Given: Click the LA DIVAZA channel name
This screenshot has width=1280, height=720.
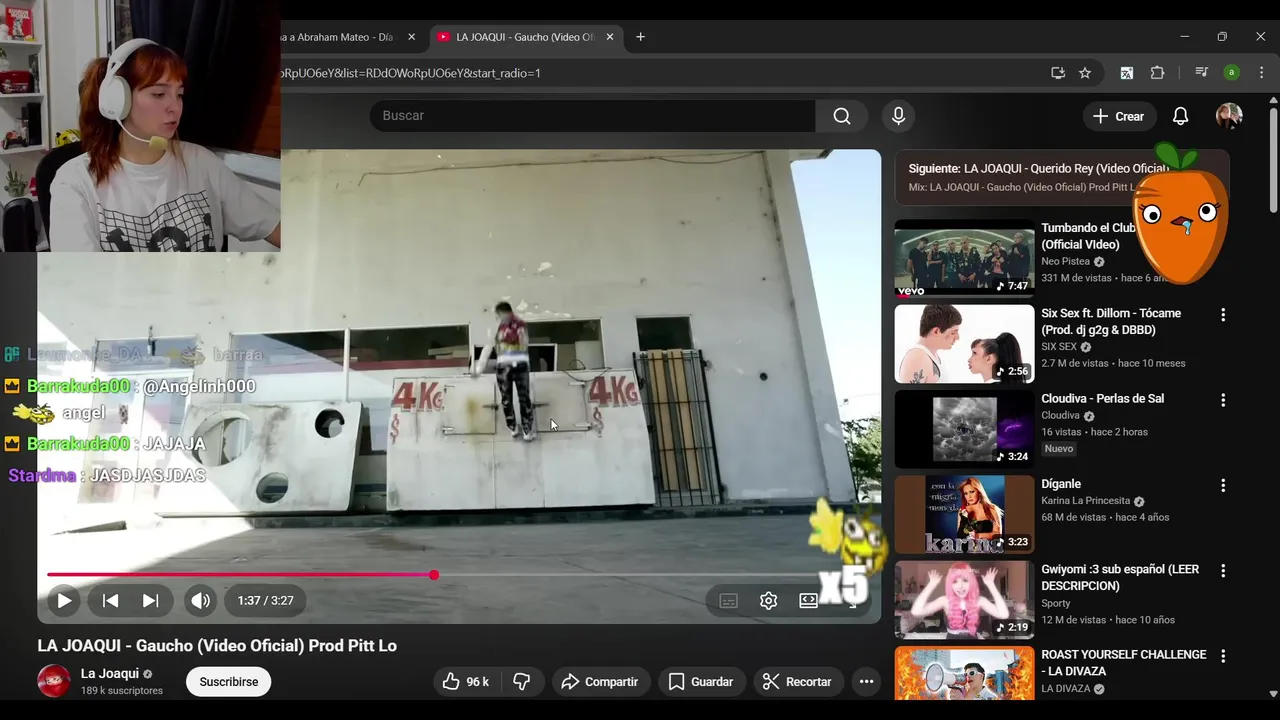Looking at the screenshot, I should pos(1066,689).
